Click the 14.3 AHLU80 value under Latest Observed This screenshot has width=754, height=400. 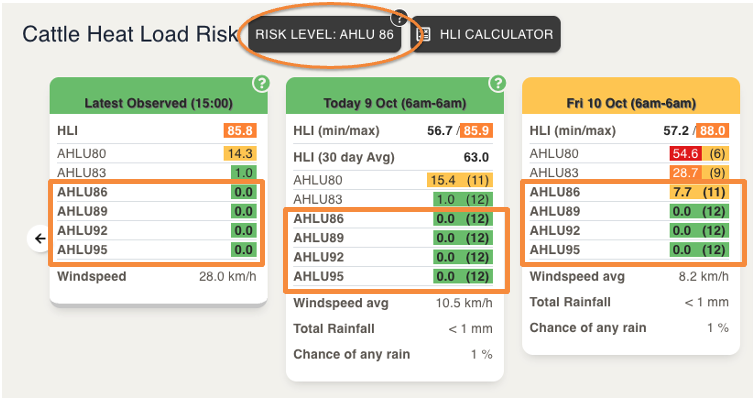pos(240,153)
